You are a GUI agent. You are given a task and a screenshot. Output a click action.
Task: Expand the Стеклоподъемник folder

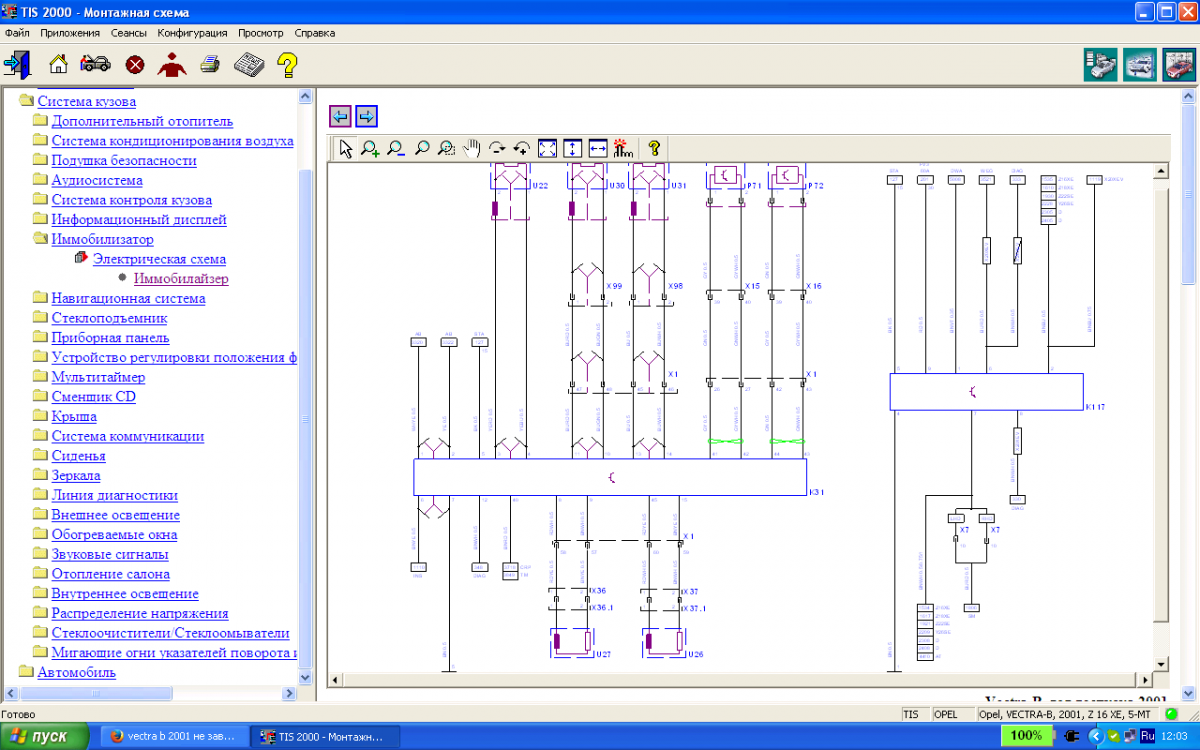[x=40, y=318]
